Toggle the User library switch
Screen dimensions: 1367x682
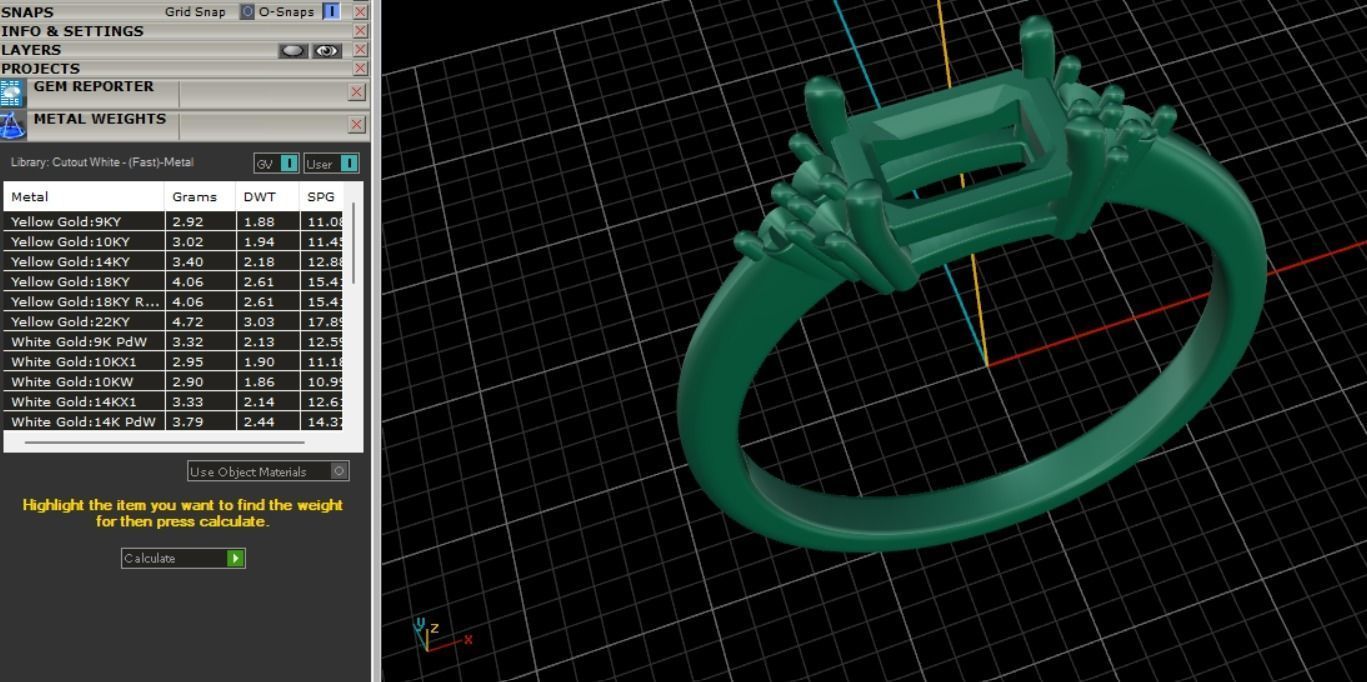331,163
